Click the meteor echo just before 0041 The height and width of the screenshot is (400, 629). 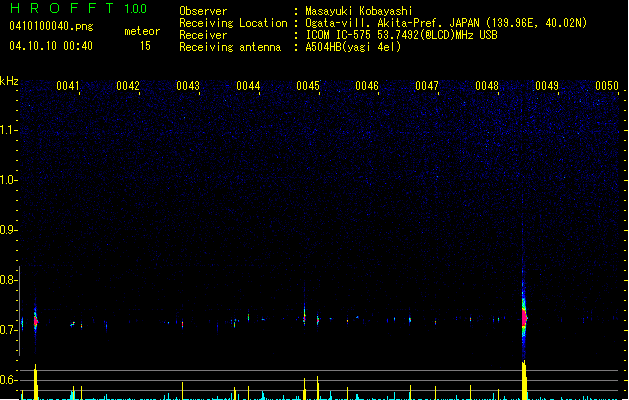pyautogui.click(x=36, y=321)
